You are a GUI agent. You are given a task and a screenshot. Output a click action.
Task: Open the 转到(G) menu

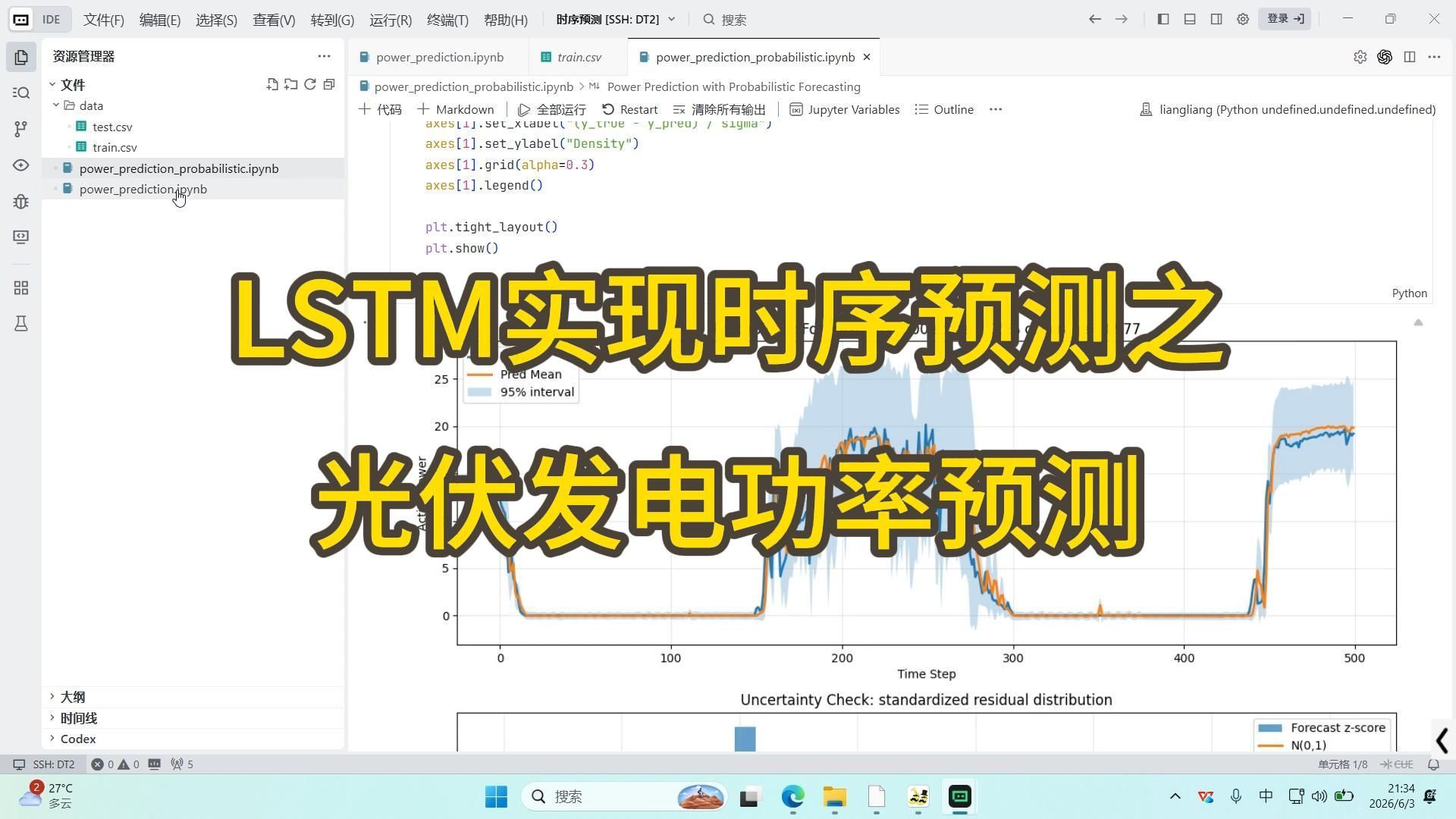[x=332, y=20]
